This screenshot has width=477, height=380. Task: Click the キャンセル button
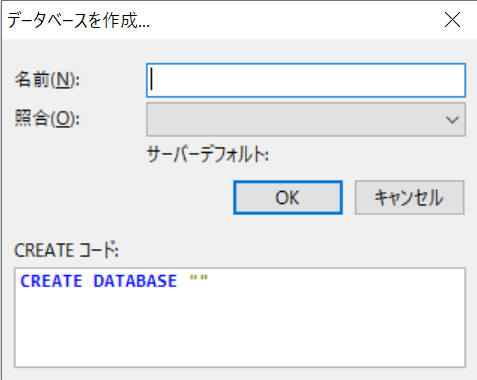click(x=409, y=198)
